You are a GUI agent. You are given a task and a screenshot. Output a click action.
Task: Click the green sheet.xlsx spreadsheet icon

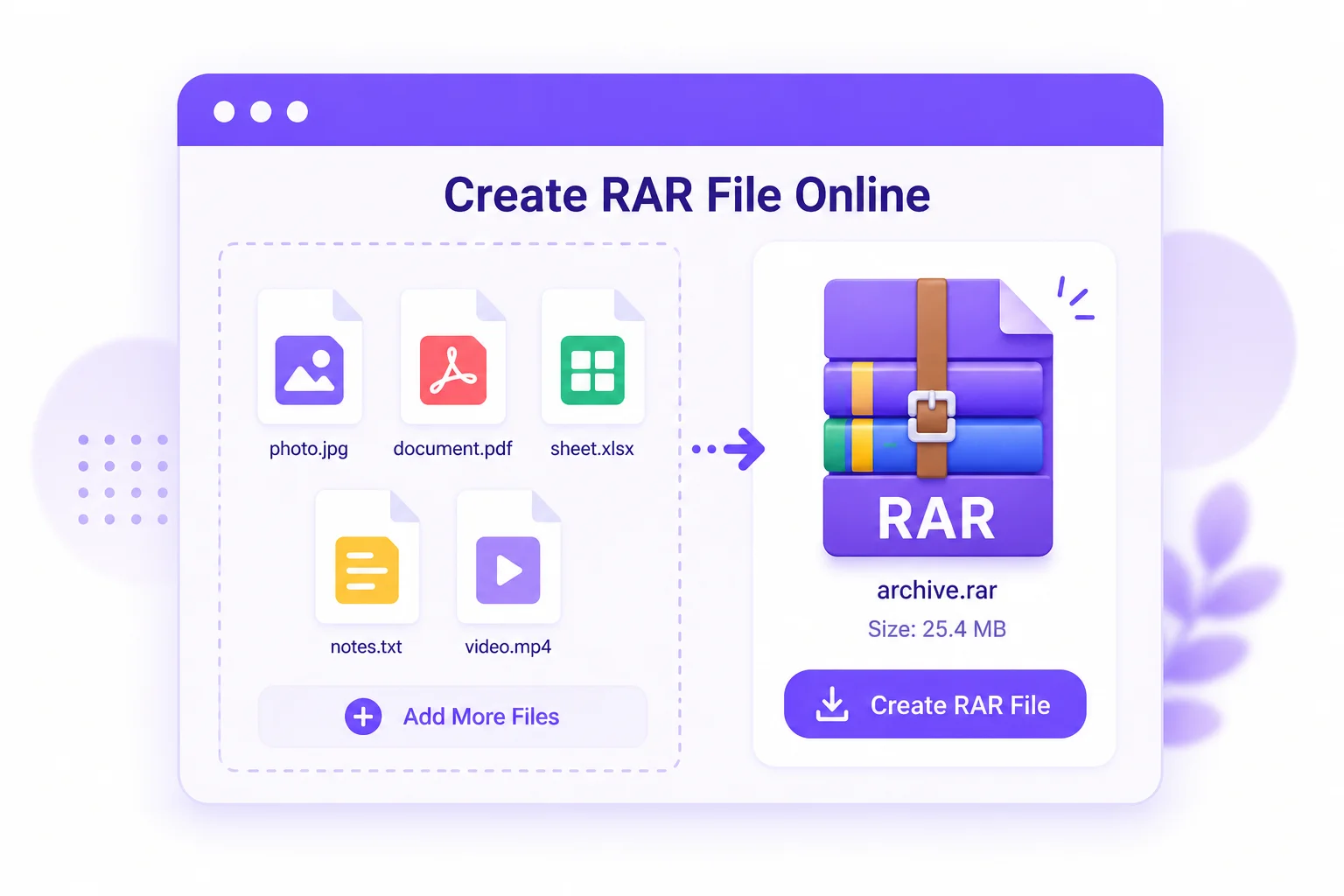[593, 357]
